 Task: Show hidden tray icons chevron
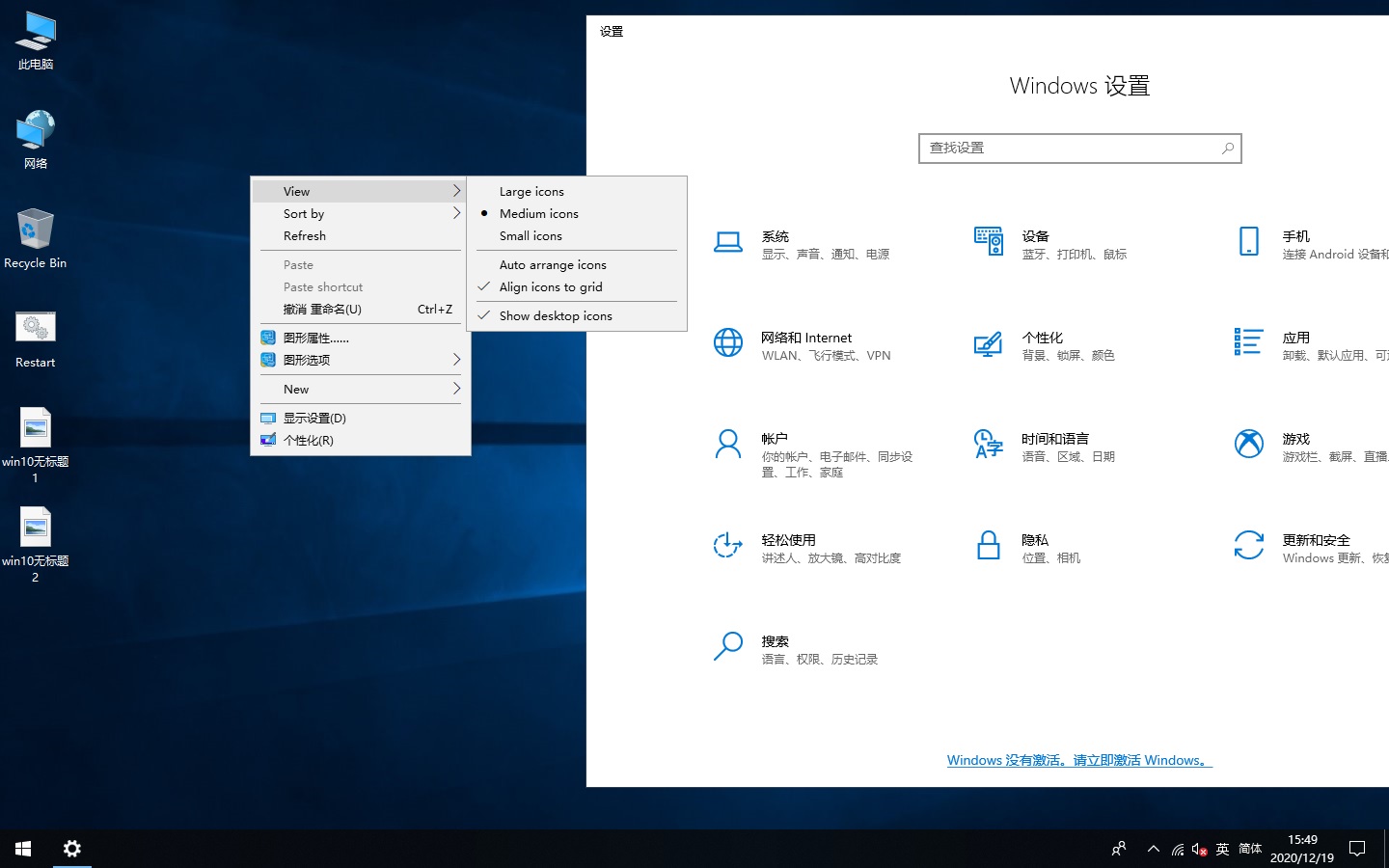click(x=1154, y=849)
